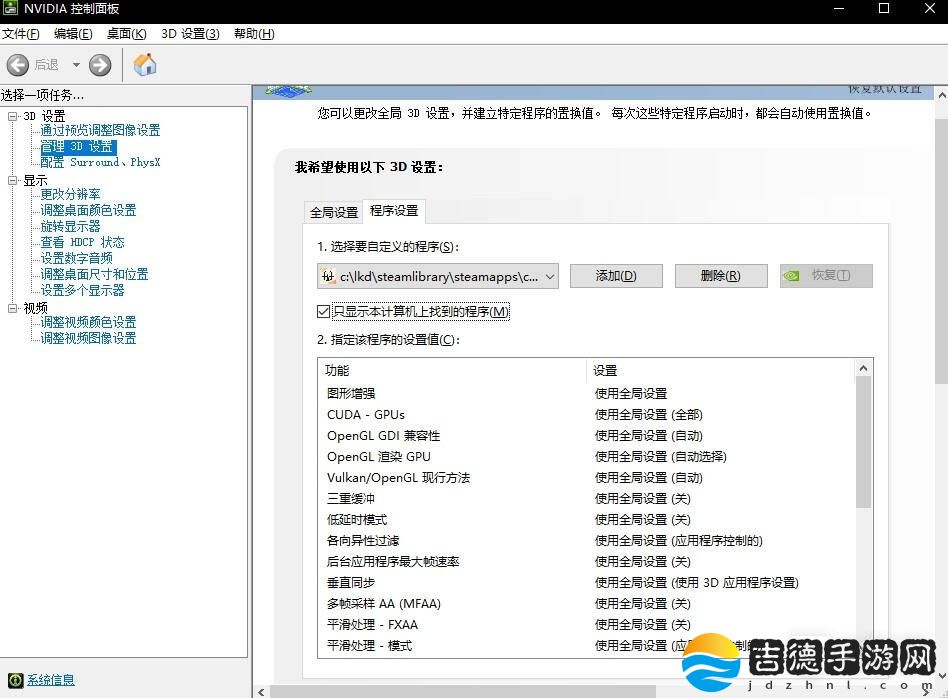The width and height of the screenshot is (948, 698).
Task: Click the 添加(D) button
Action: coord(616,276)
